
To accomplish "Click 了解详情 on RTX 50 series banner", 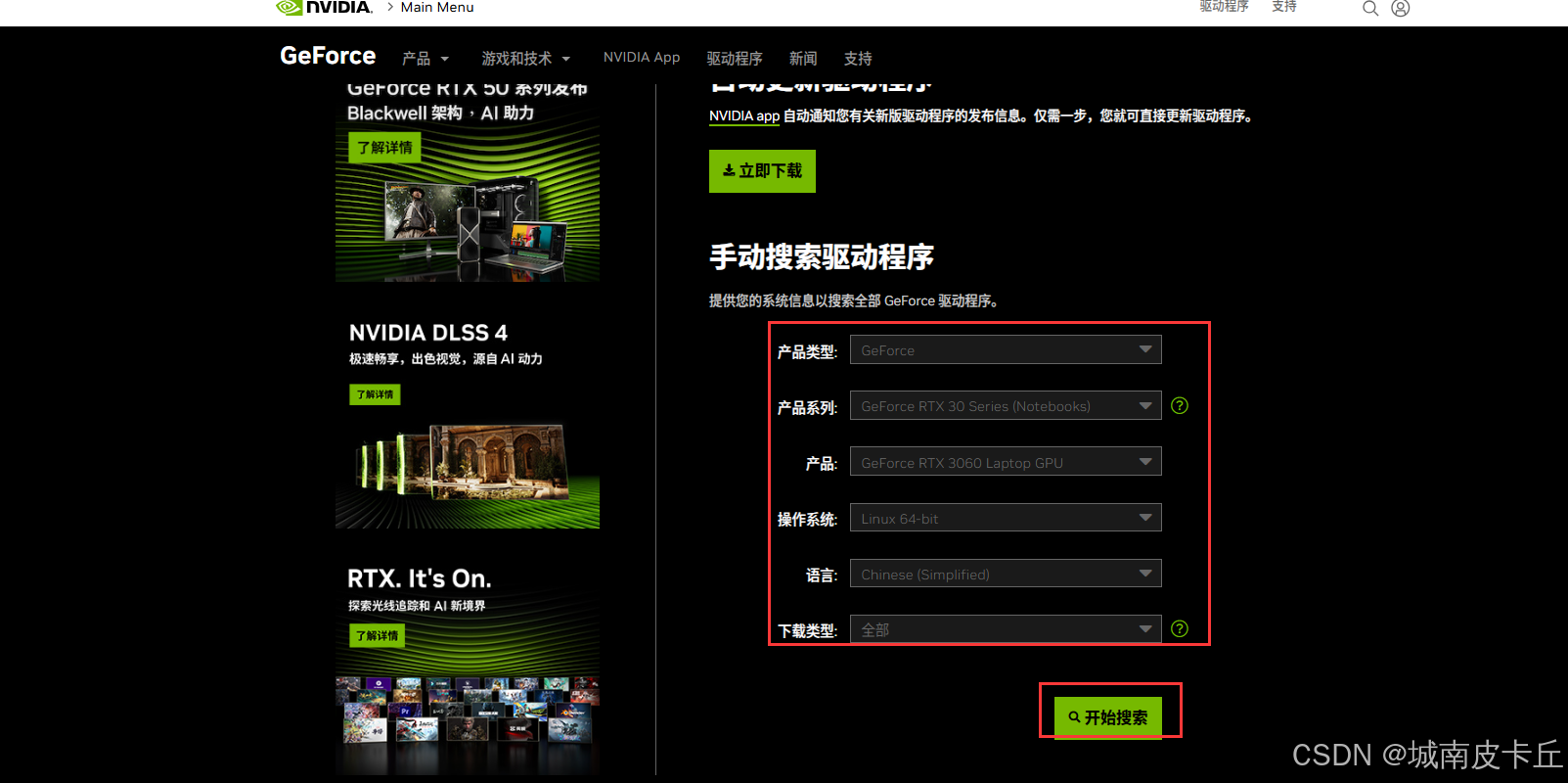I will (x=384, y=148).
